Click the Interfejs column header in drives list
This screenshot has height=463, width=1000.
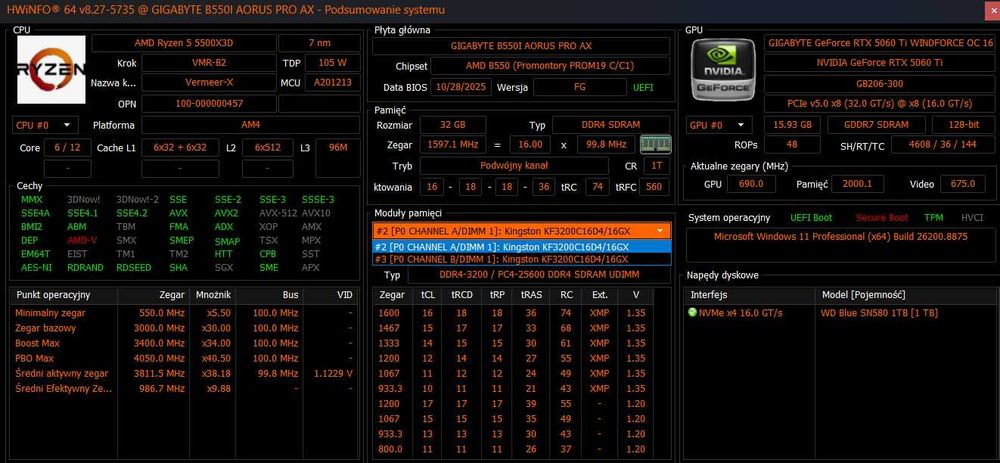click(x=749, y=295)
